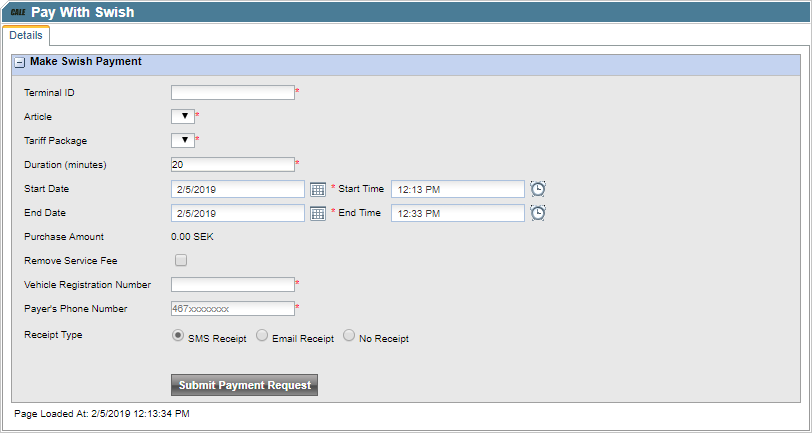Select the SMS Receipt option

(178, 336)
